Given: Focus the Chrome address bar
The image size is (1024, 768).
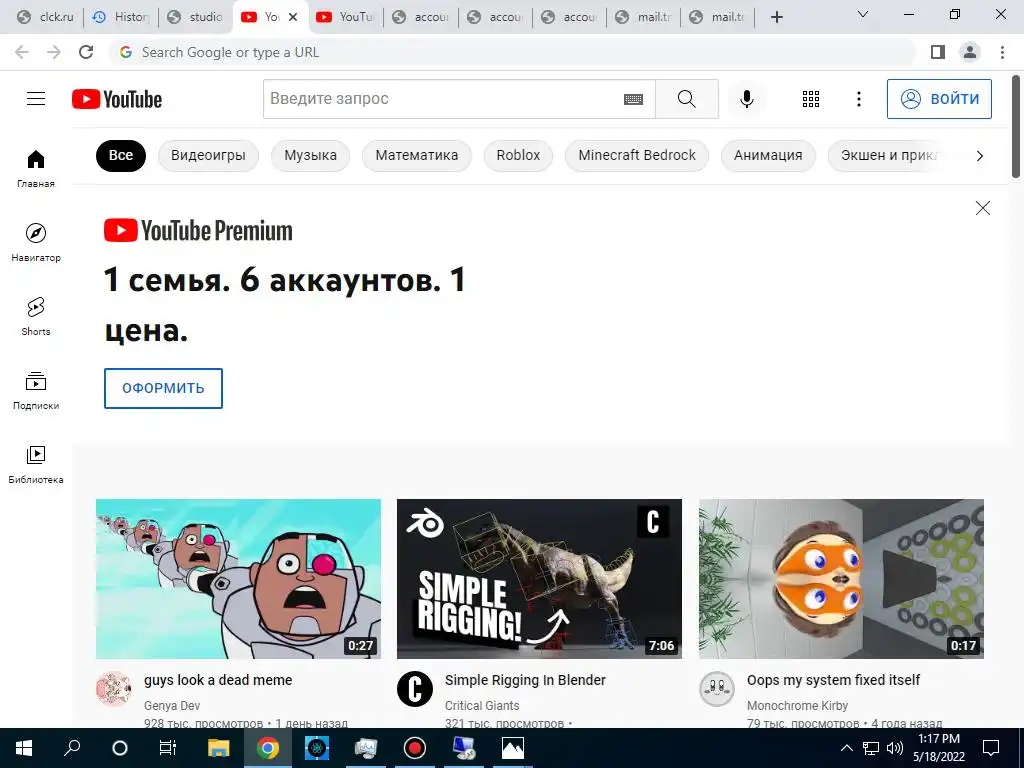Looking at the screenshot, I should pyautogui.click(x=512, y=52).
